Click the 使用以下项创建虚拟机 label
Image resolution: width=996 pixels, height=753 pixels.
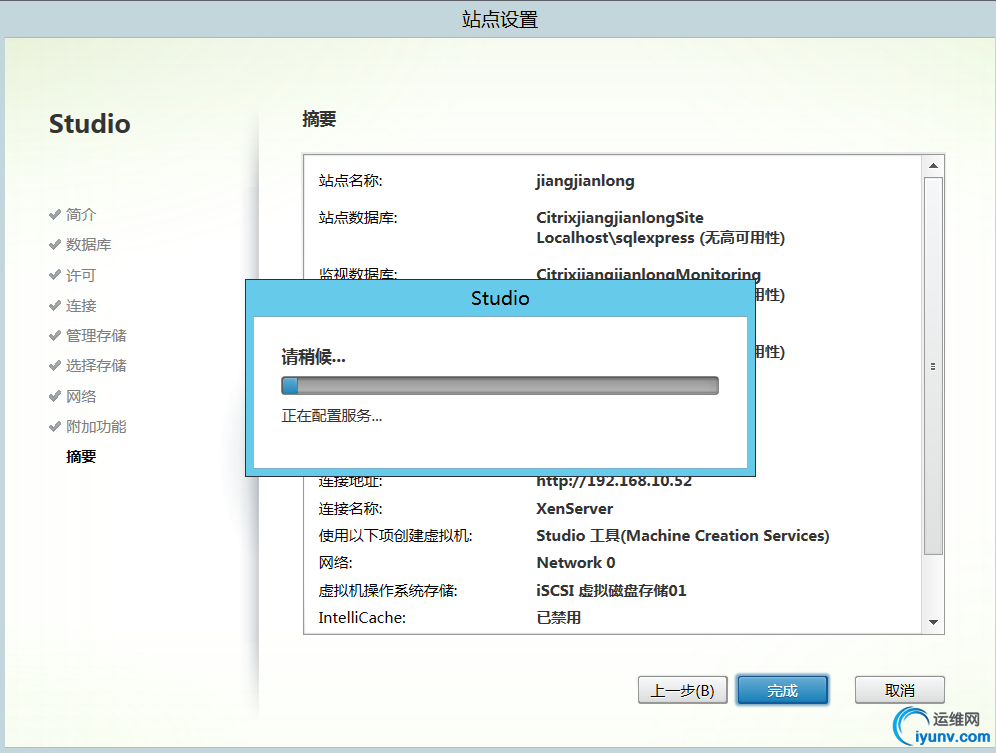(396, 536)
